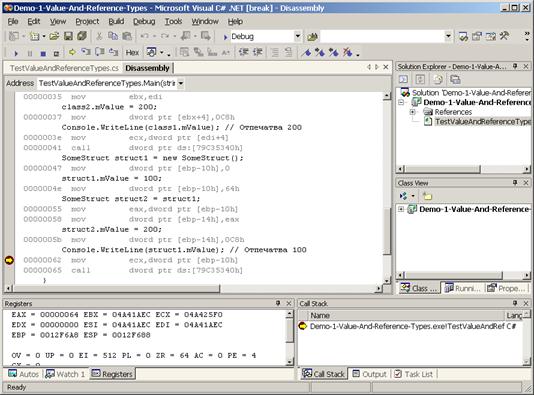534x395 pixels.
Task: Switch to the Task List tab
Action: point(413,374)
